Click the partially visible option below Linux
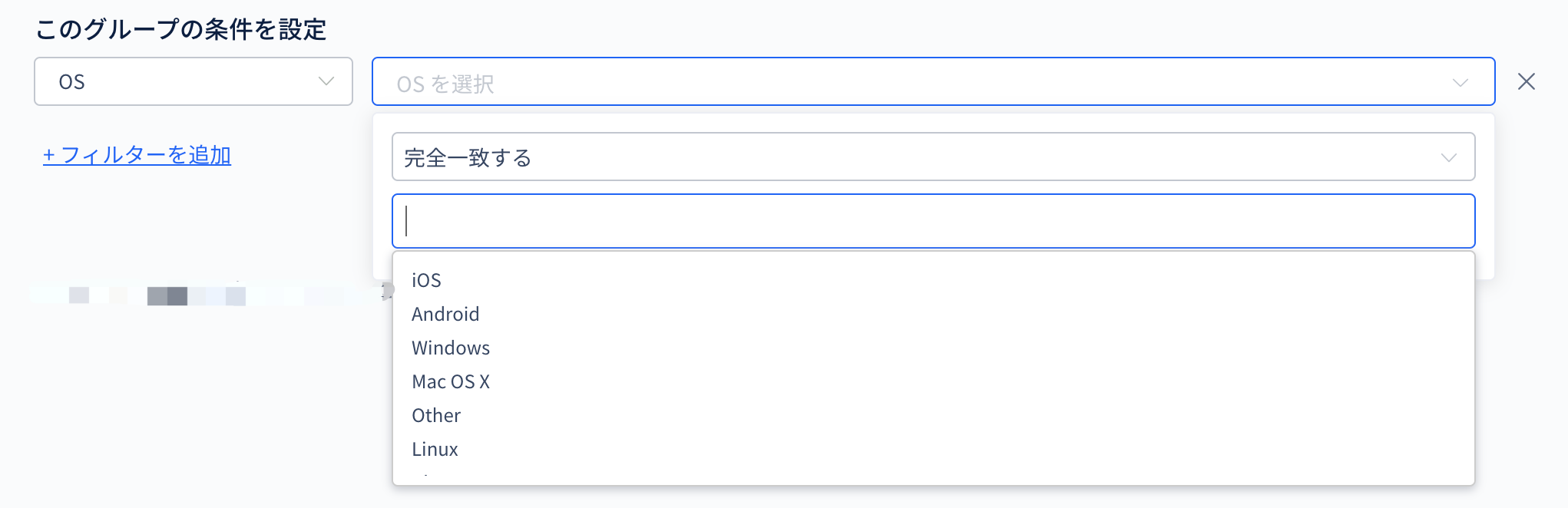The image size is (1568, 508). 427,477
